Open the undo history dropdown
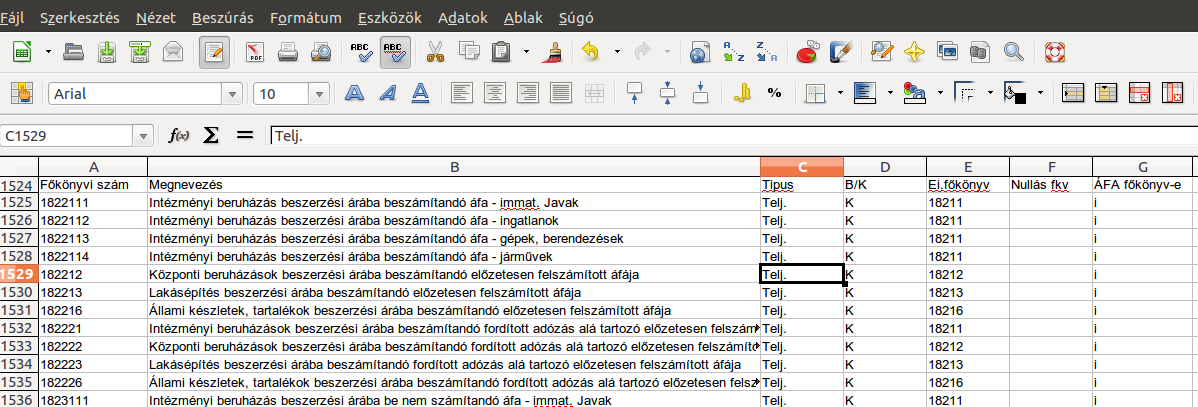The height and width of the screenshot is (407, 1198). [617, 52]
